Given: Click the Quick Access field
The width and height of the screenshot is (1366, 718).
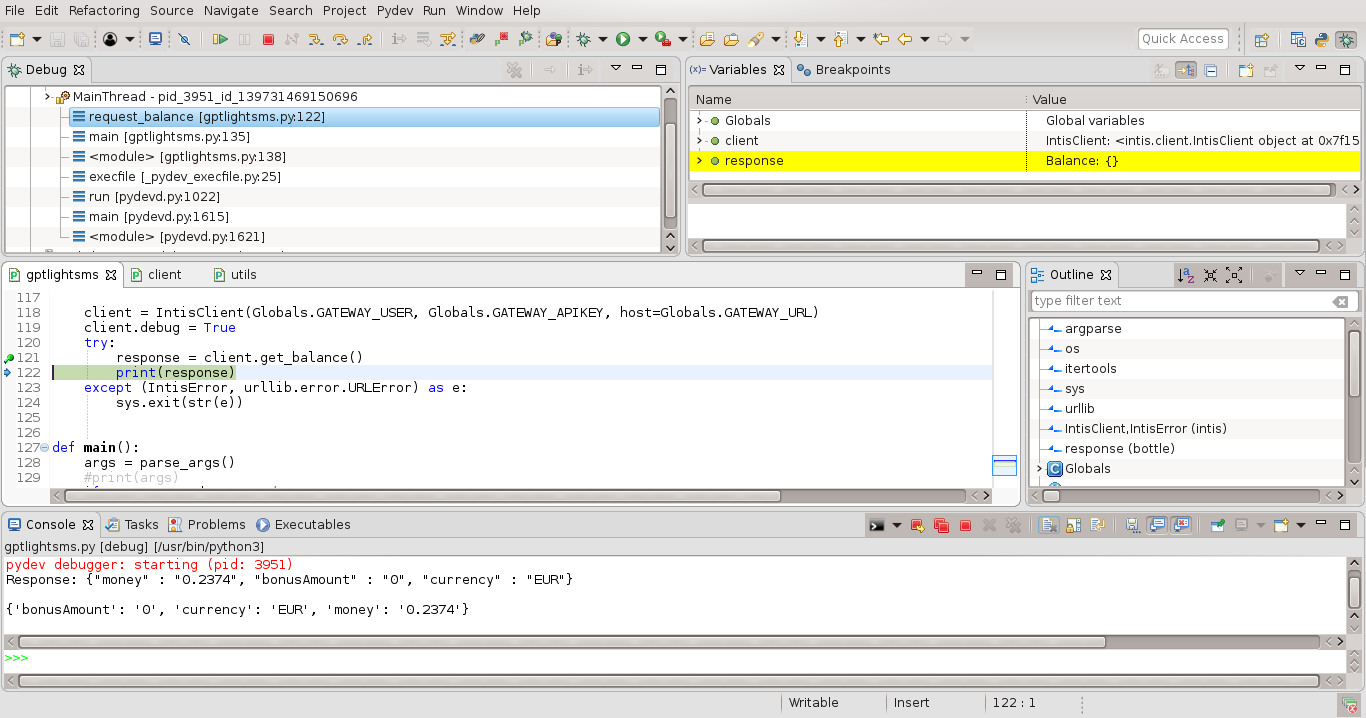Looking at the screenshot, I should 1183,38.
